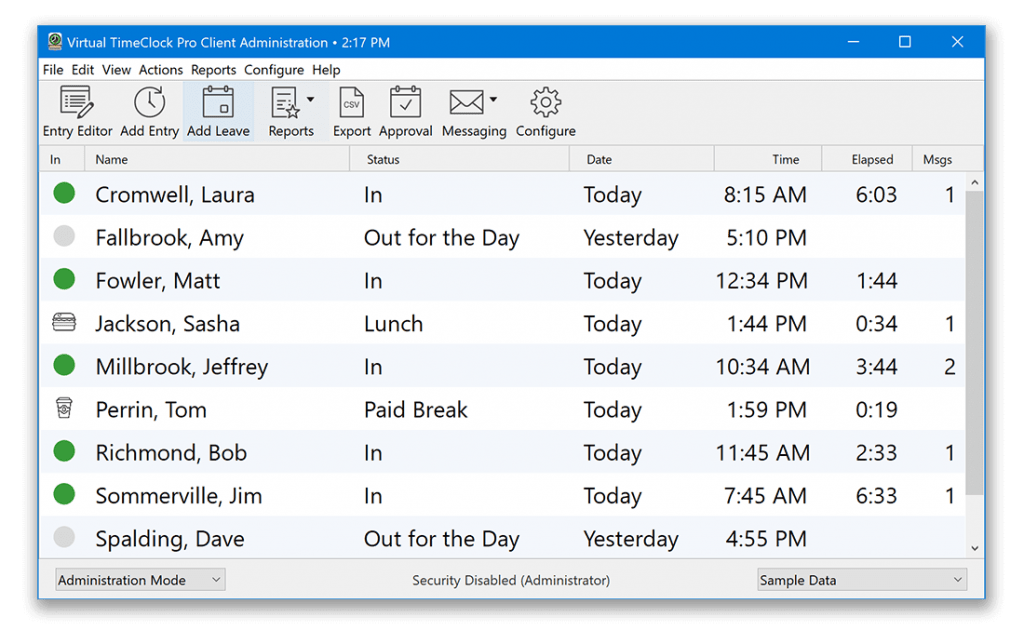Click the 11:45 AM time cell
The image size is (1024, 630).
763,452
